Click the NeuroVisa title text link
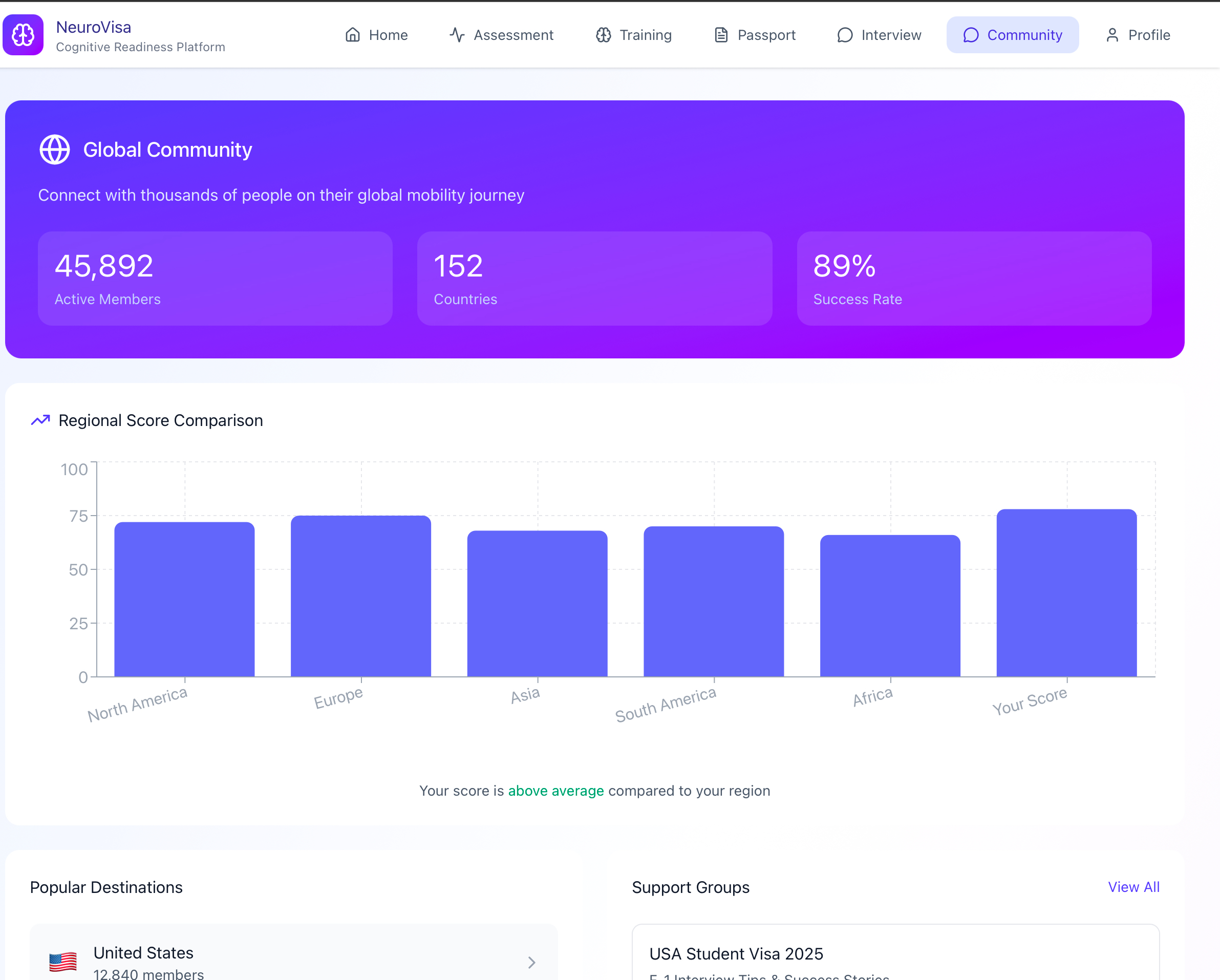 (x=93, y=27)
